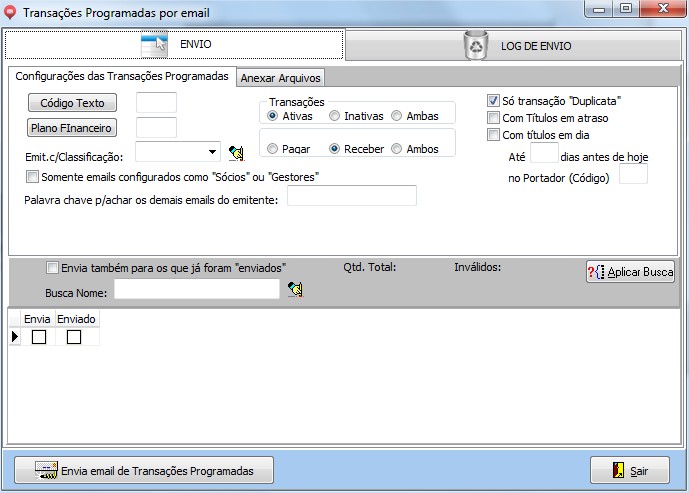Image resolution: width=689 pixels, height=493 pixels.
Task: Select Configurações das Transações Programadas tab
Action: point(120,77)
